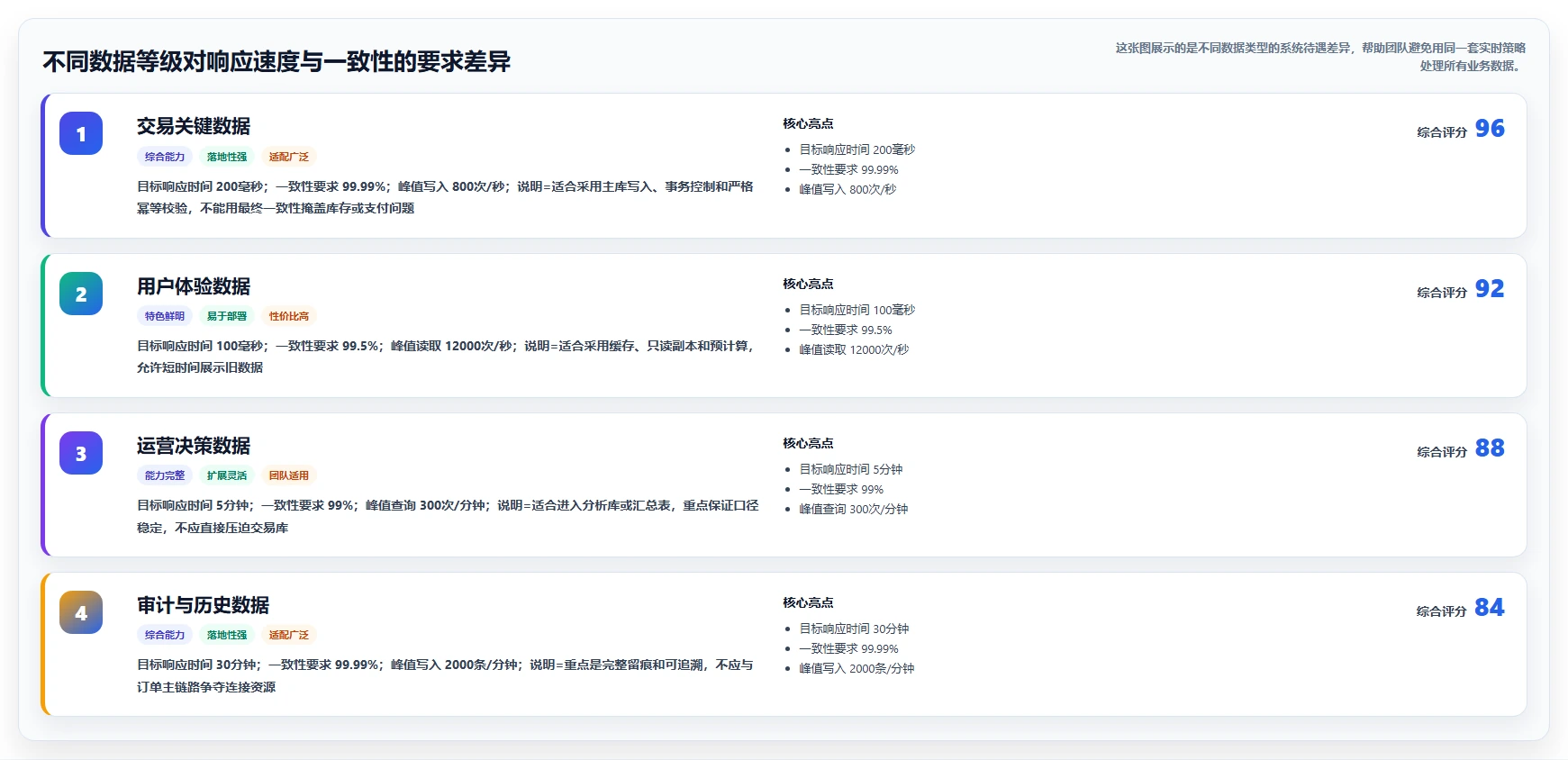Click the 综合评分 label beside score 96
Image resolution: width=1568 pixels, height=760 pixels.
point(1442,132)
